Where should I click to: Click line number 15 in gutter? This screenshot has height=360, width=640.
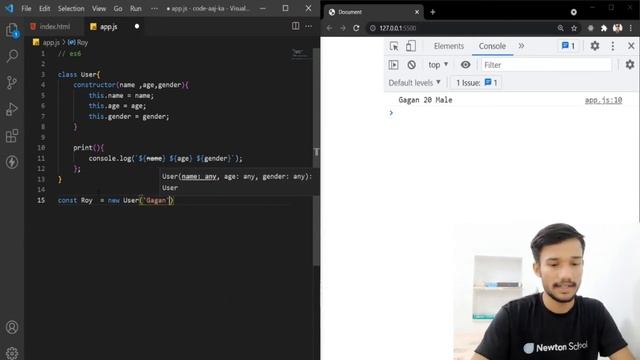coord(41,200)
